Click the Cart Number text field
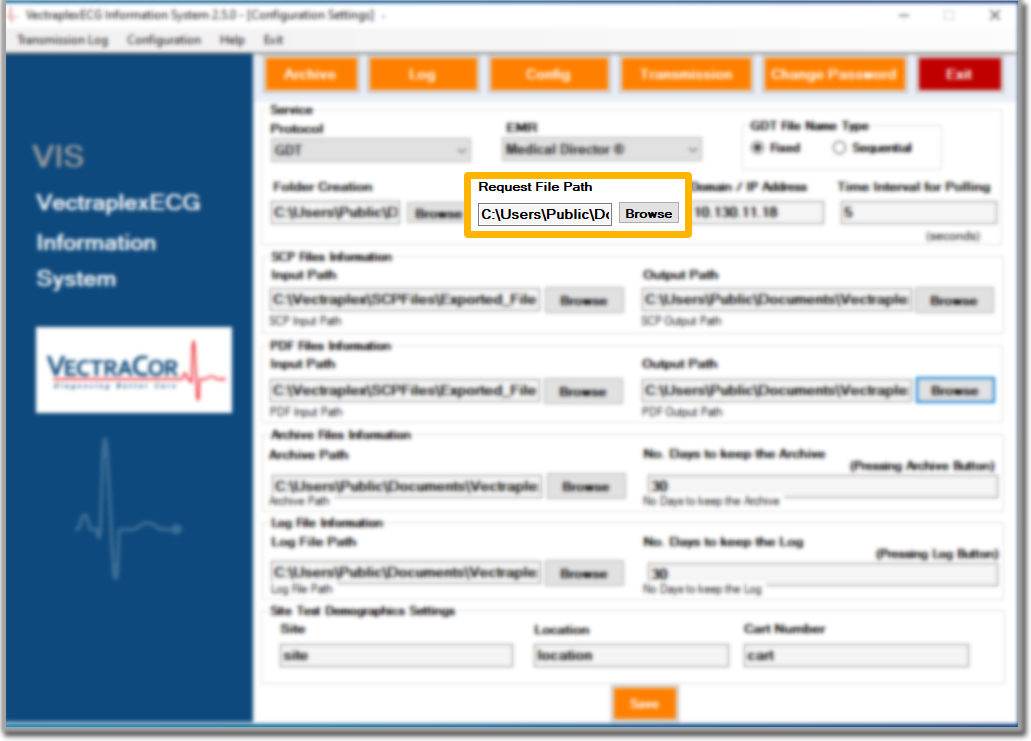The height and width of the screenshot is (741, 1031). tap(856, 656)
